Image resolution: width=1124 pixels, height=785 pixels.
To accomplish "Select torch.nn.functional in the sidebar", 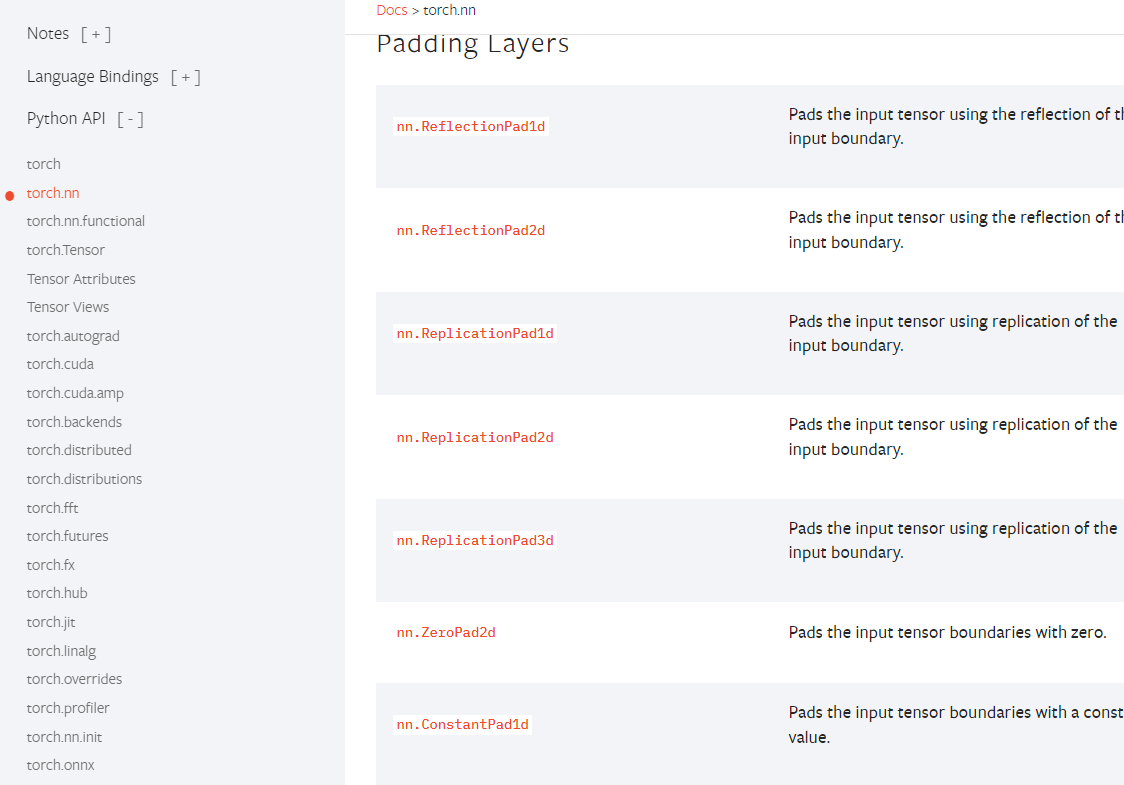I will [x=86, y=221].
